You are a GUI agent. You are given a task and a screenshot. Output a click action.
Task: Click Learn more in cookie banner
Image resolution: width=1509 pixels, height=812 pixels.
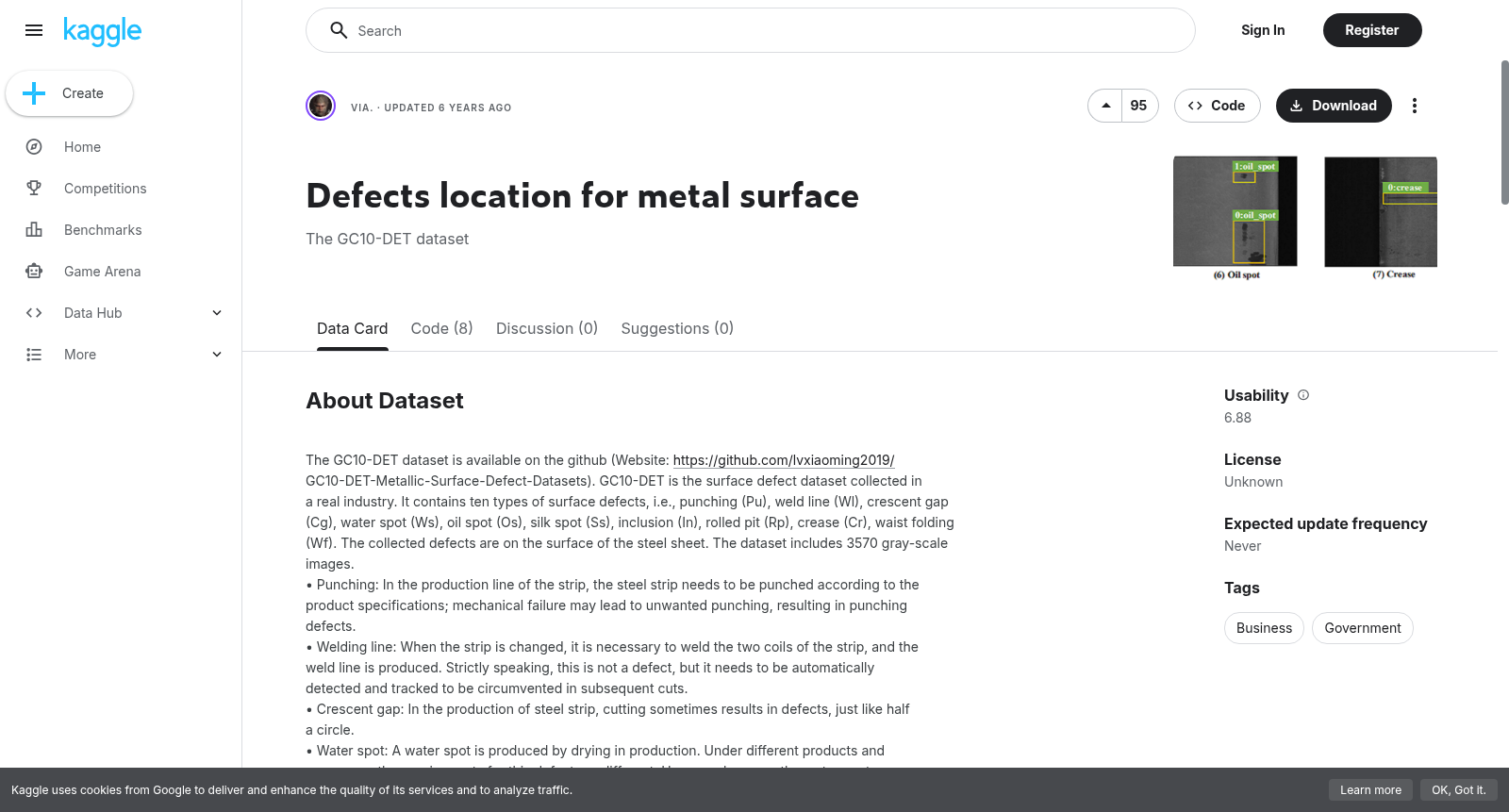pos(1370,790)
